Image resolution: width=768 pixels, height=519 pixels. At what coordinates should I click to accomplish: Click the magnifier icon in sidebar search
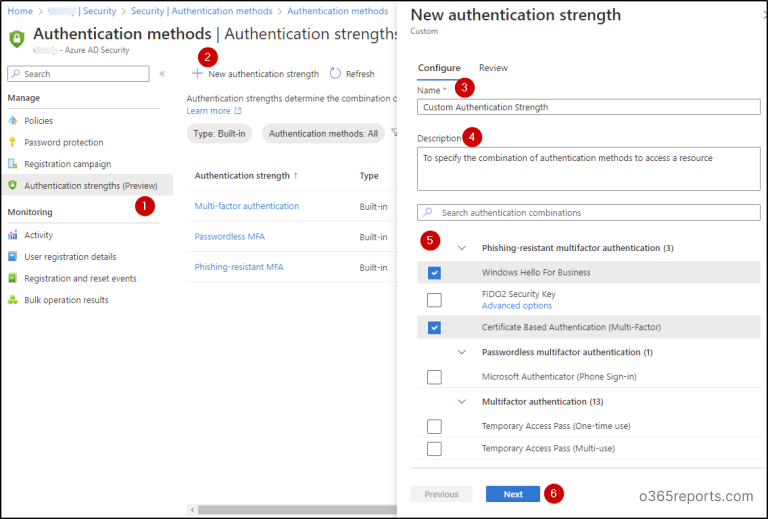[x=16, y=73]
